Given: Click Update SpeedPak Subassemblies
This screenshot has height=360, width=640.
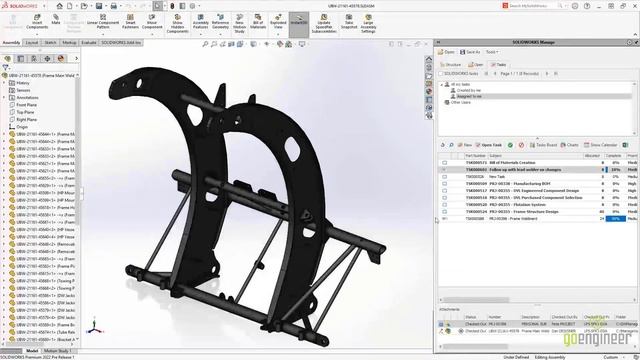Looking at the screenshot, I should point(324,24).
